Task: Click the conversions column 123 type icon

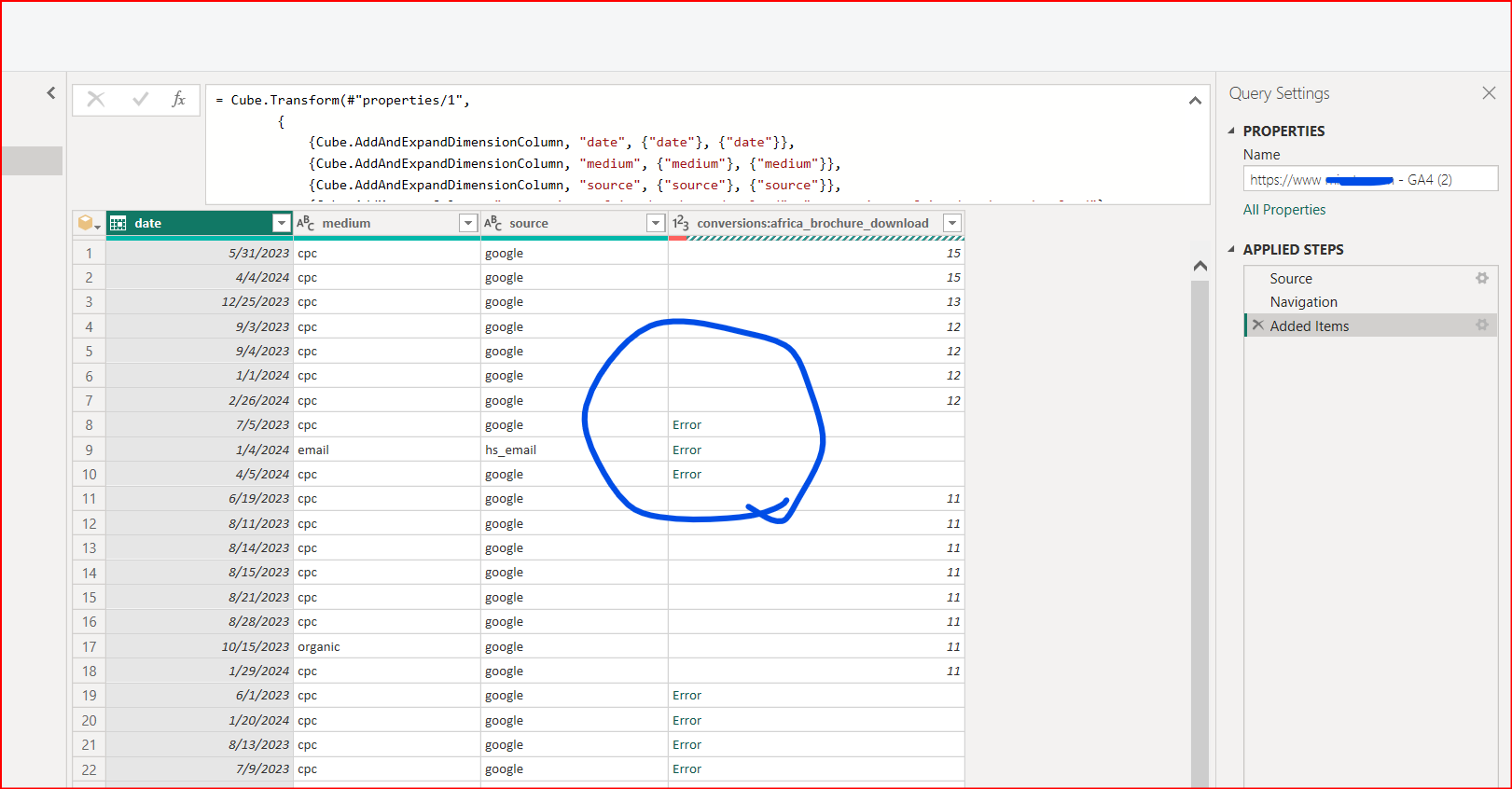Action: click(x=681, y=223)
